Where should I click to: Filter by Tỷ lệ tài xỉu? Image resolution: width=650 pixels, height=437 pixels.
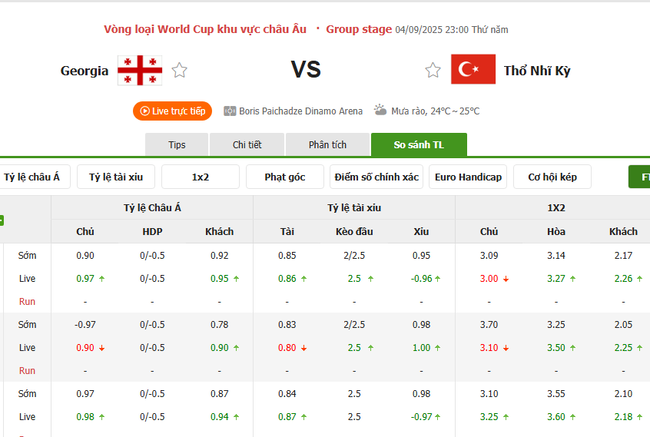coord(116,177)
